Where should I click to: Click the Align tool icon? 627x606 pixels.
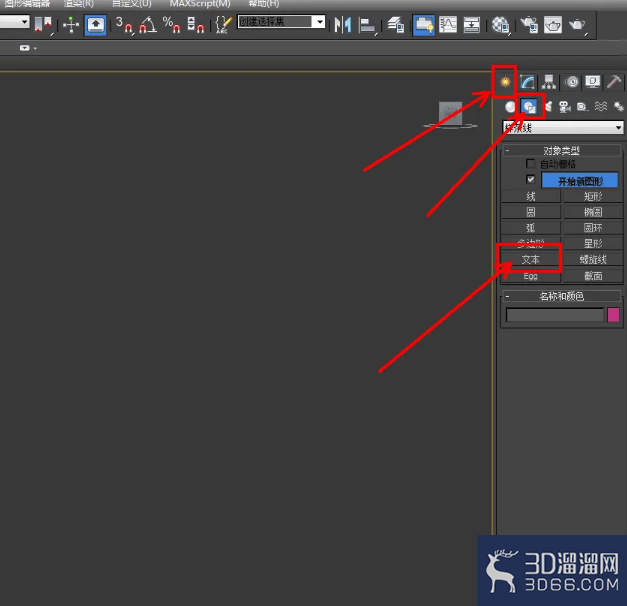367,25
